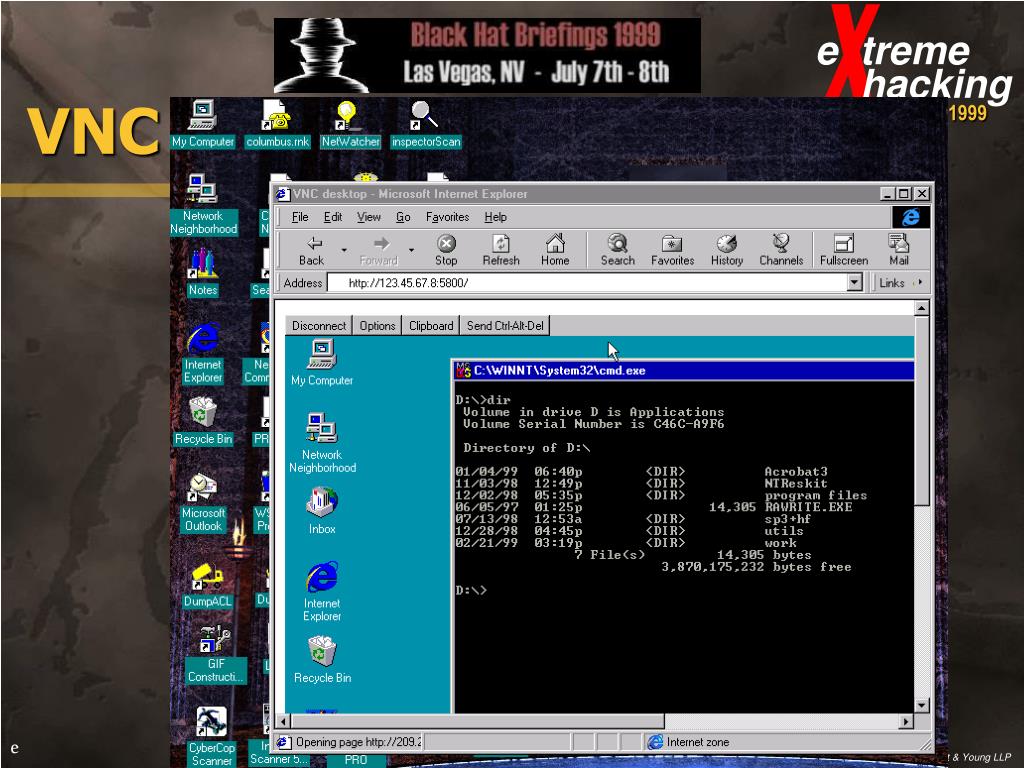
Task: Expand the Links toolbar chevron
Action: coord(919,282)
